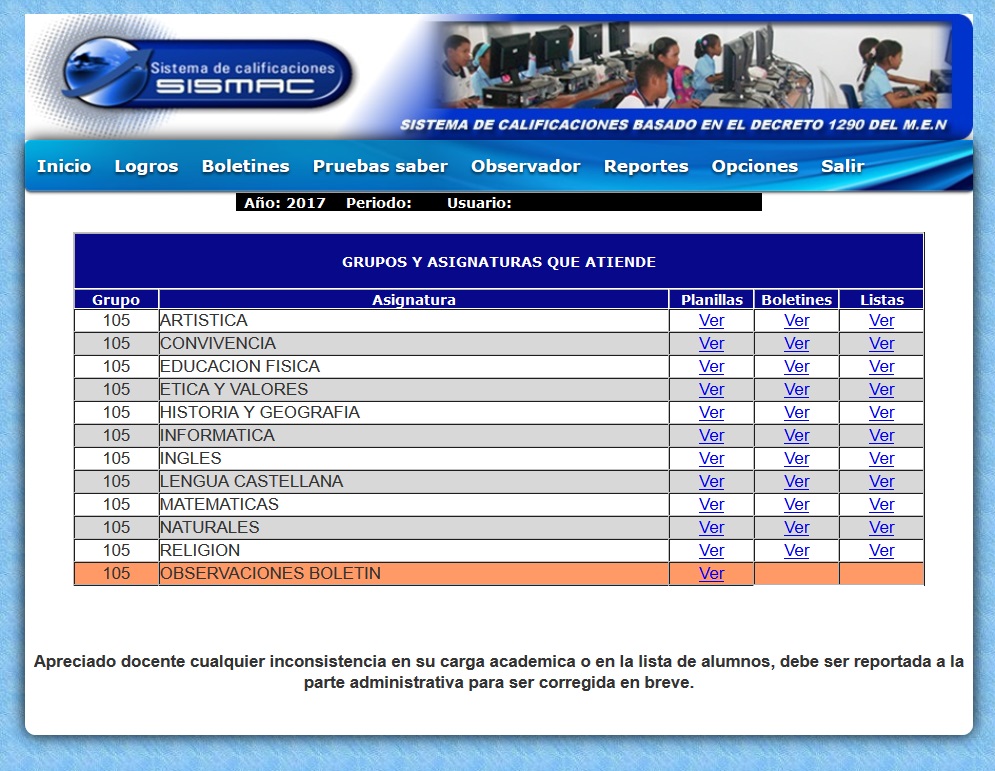
Task: Open Ver link for OBSERVACIONES BOLETIN
Action: pyautogui.click(x=711, y=573)
